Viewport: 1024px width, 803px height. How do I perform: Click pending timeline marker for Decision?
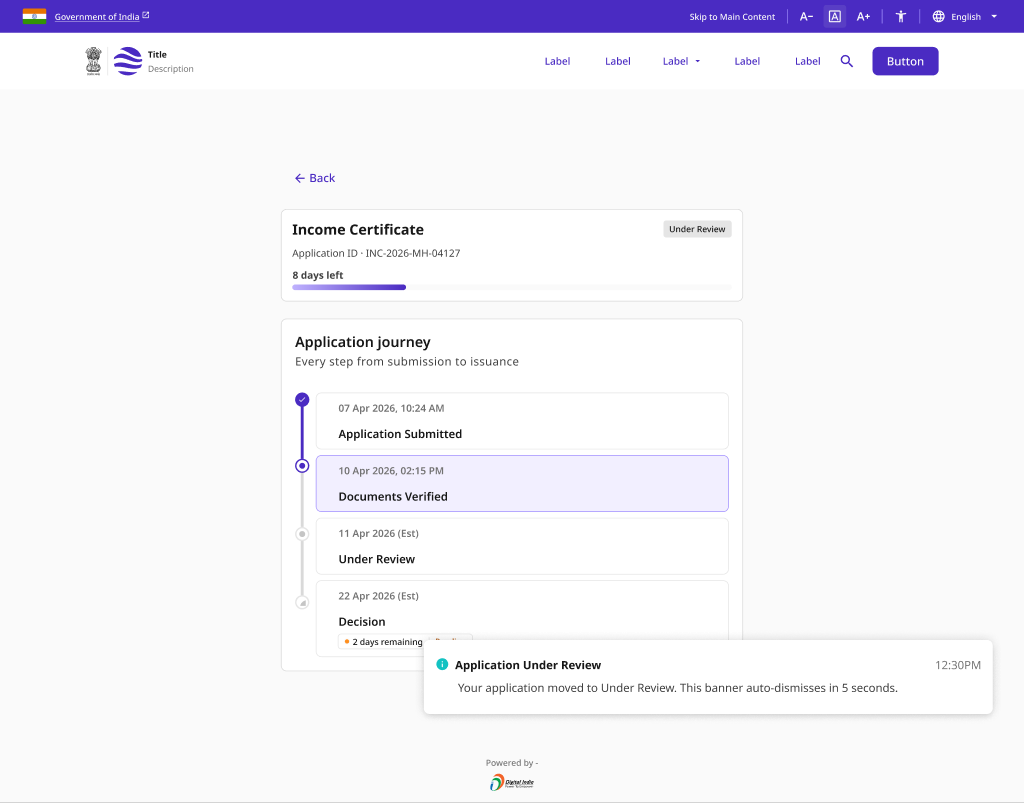click(302, 603)
